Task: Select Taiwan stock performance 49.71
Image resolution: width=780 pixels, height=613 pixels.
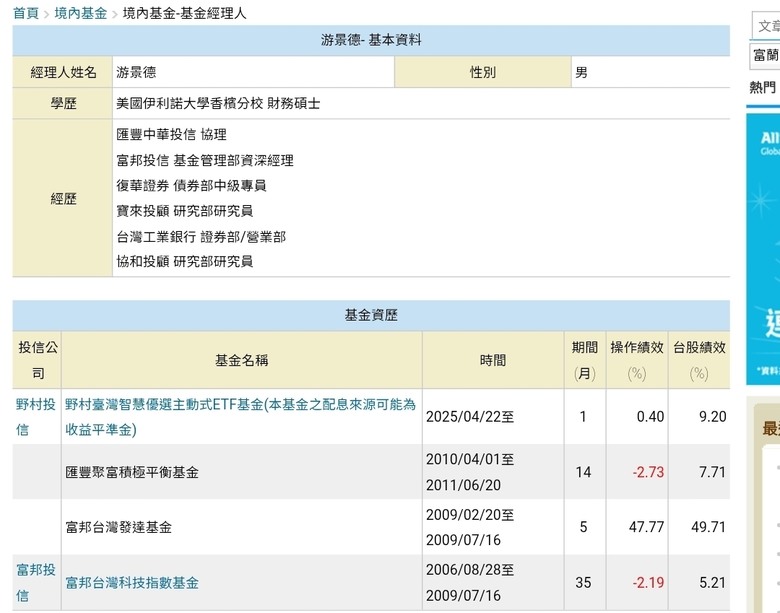Action: tap(709, 527)
